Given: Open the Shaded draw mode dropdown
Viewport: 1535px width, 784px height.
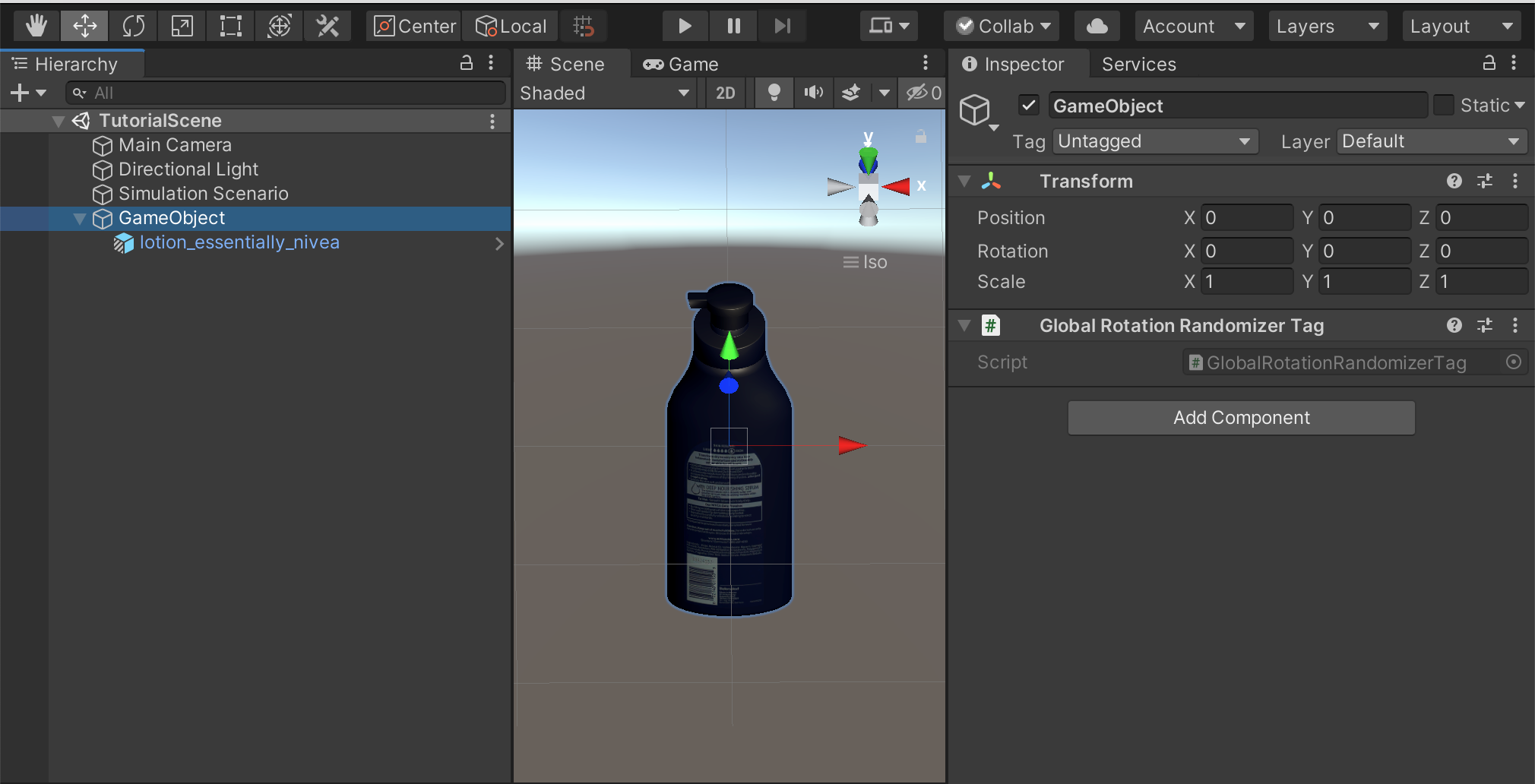Looking at the screenshot, I should [x=604, y=93].
